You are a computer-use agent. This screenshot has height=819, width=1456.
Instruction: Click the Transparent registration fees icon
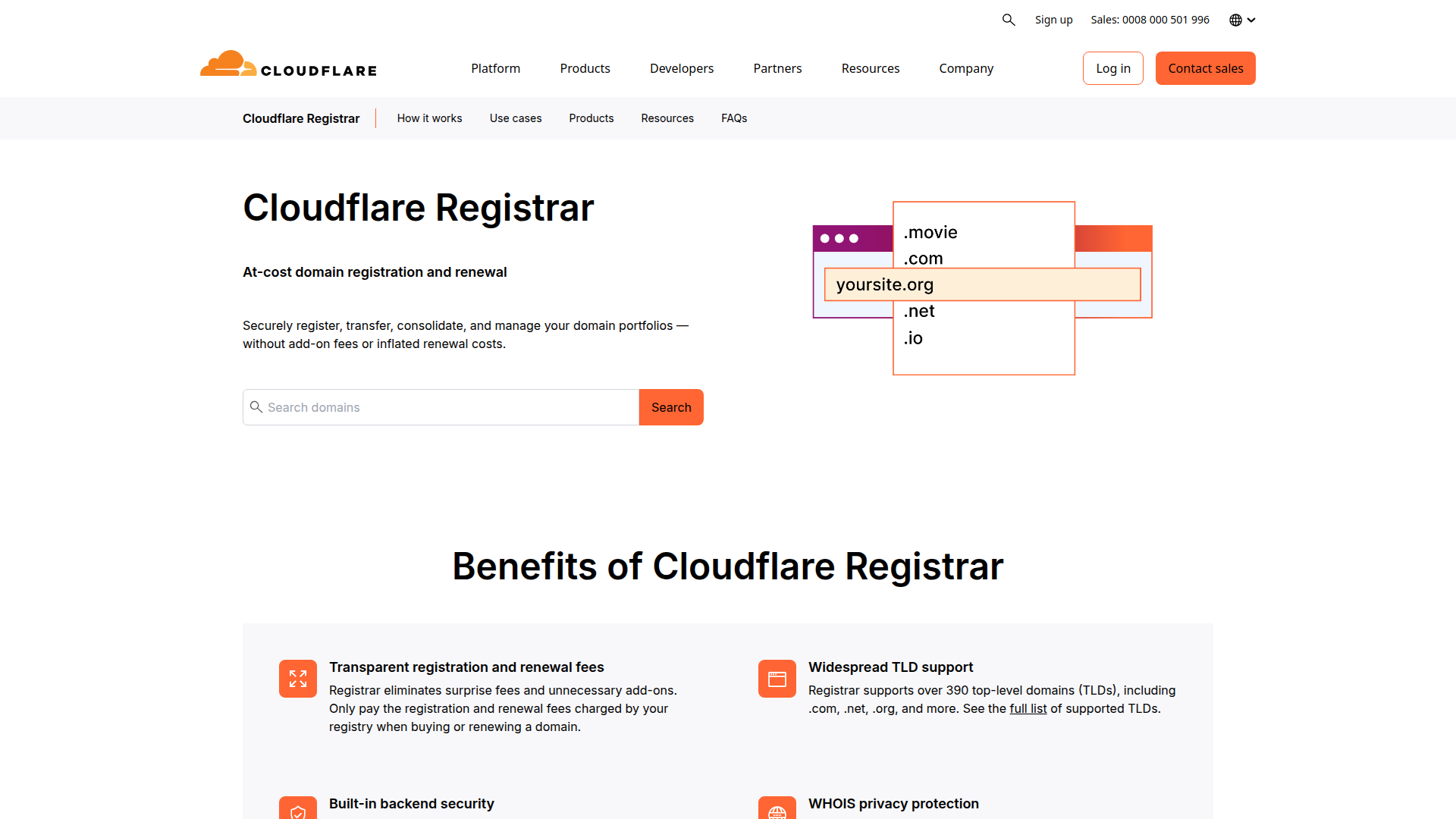coord(298,679)
